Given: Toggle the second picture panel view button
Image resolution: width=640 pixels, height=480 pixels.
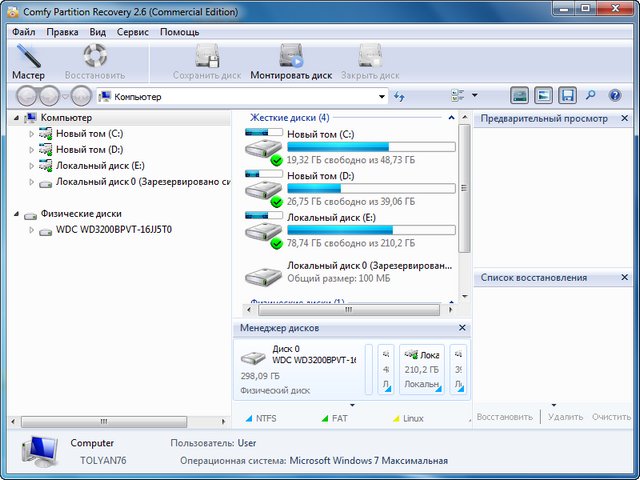Looking at the screenshot, I should click(543, 96).
